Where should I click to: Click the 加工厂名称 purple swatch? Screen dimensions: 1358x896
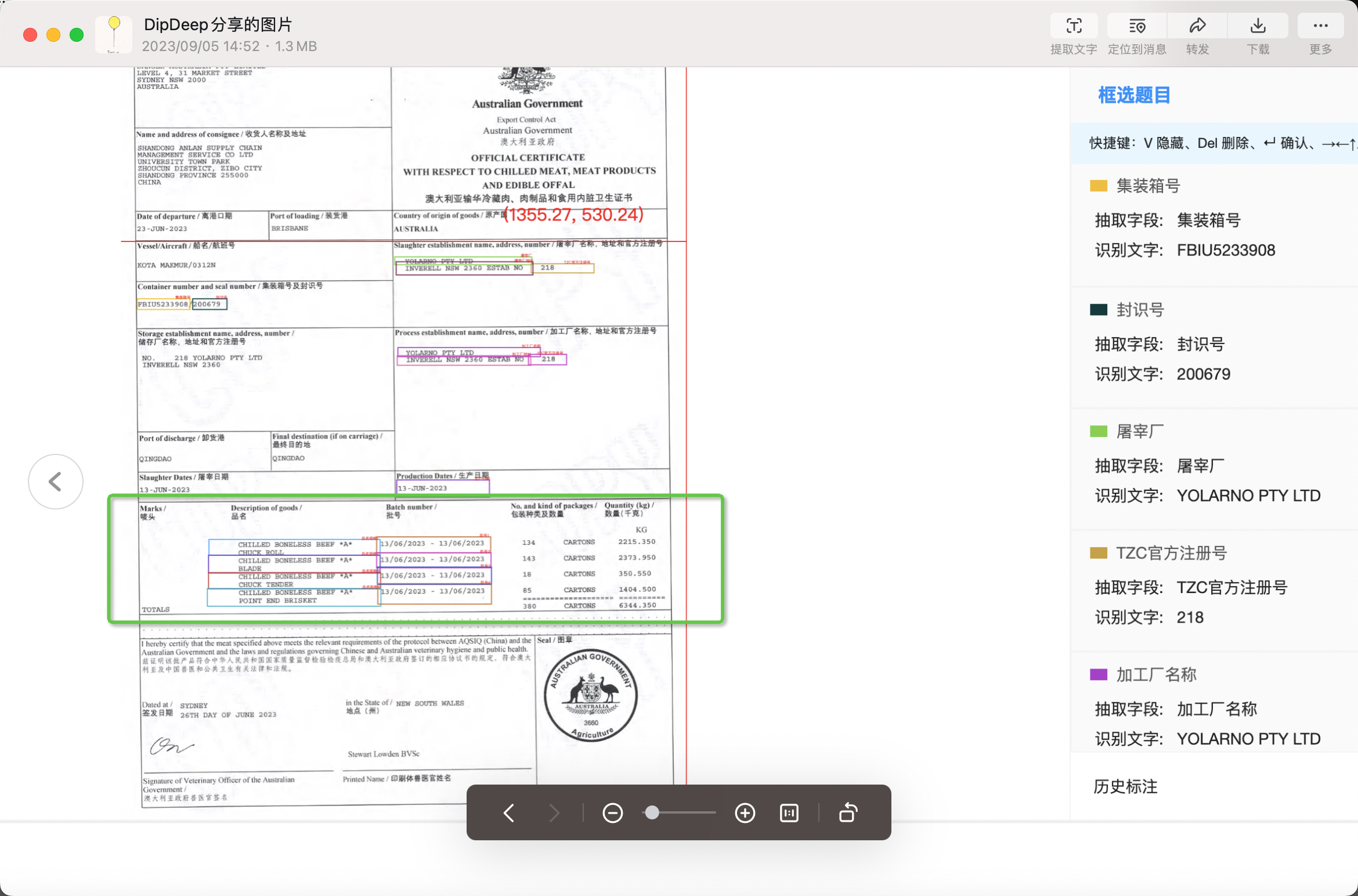1098,674
